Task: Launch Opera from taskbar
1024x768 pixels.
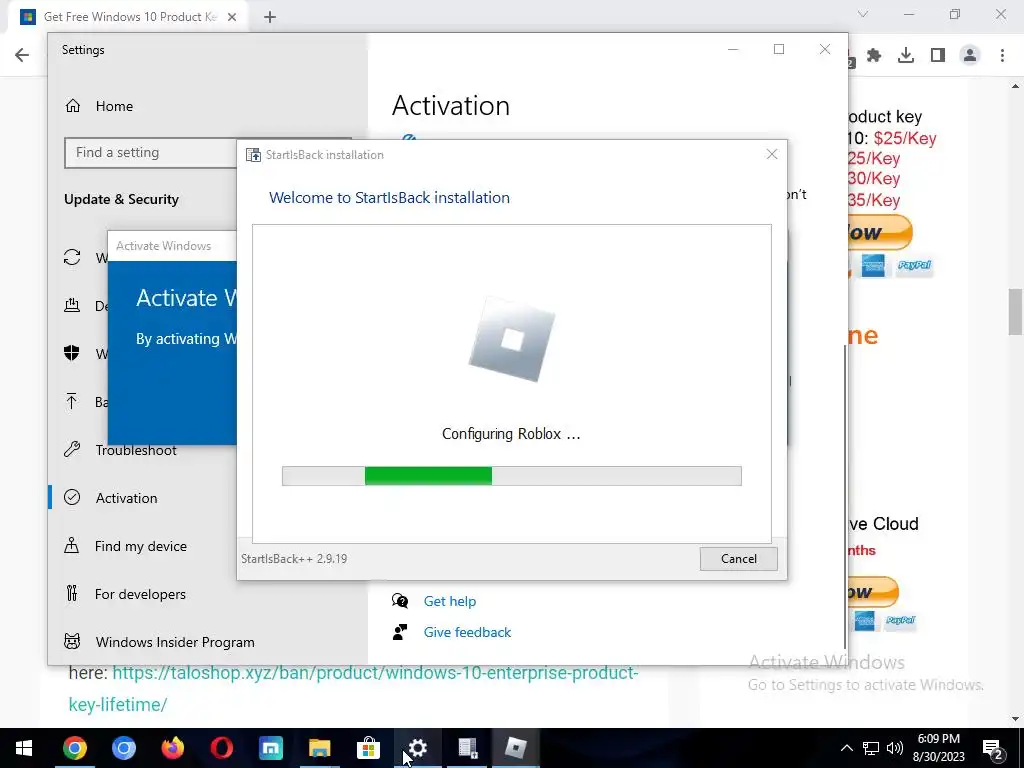Action: point(221,748)
